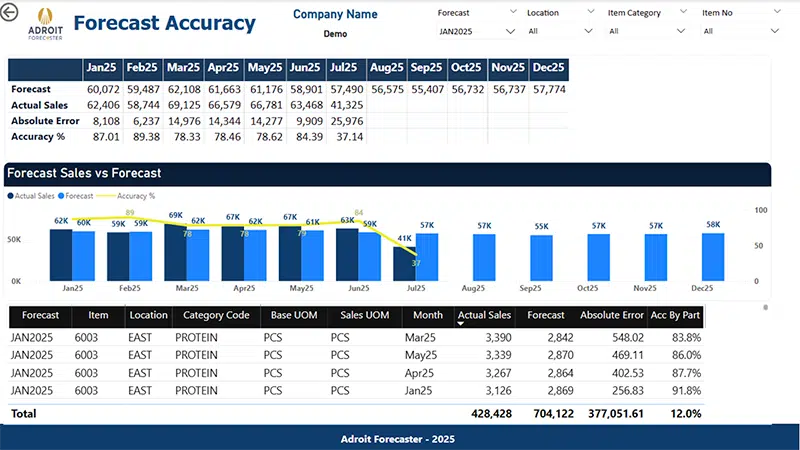Viewport: 800px width, 450px height.
Task: Click the Category Code column header
Action: pyautogui.click(x=215, y=315)
